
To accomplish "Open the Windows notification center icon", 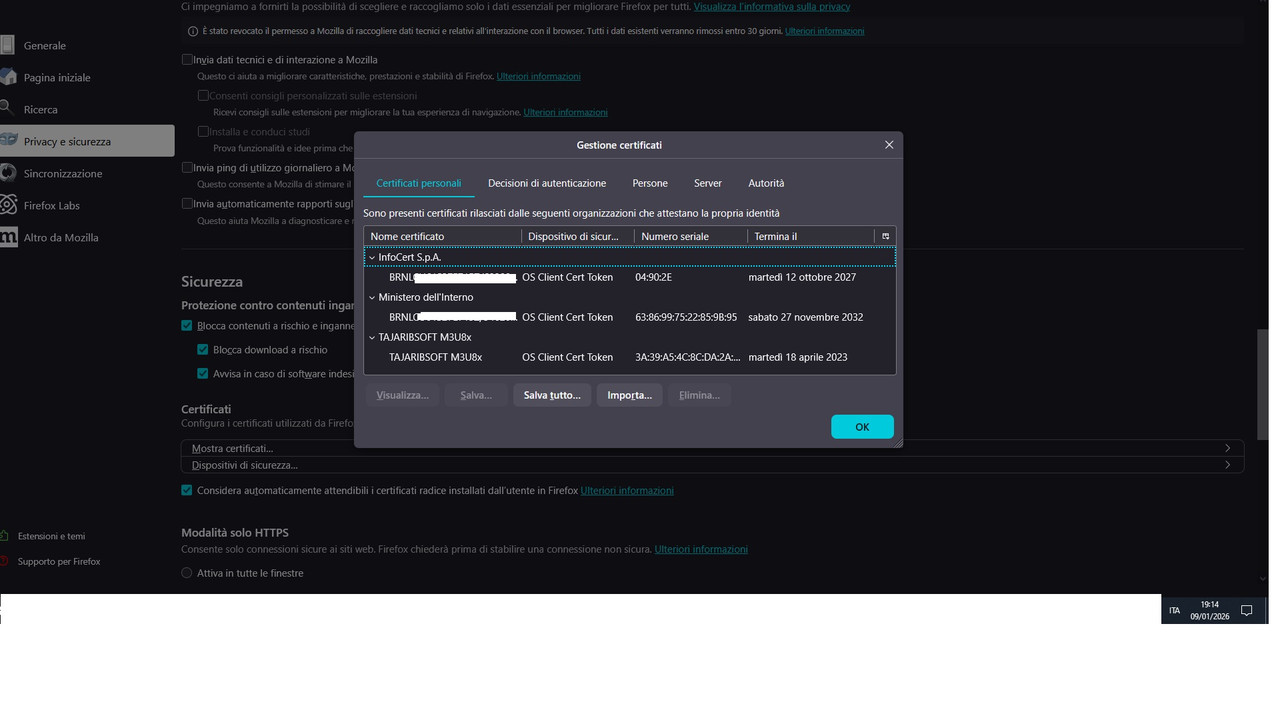I will point(1246,610).
